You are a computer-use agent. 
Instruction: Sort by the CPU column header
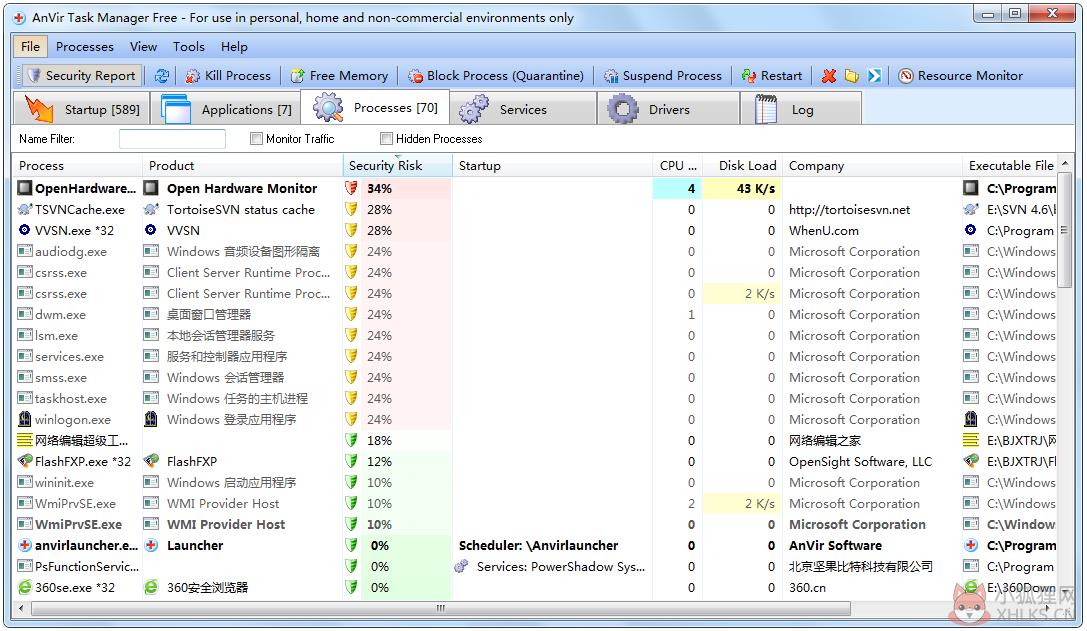[x=678, y=166]
